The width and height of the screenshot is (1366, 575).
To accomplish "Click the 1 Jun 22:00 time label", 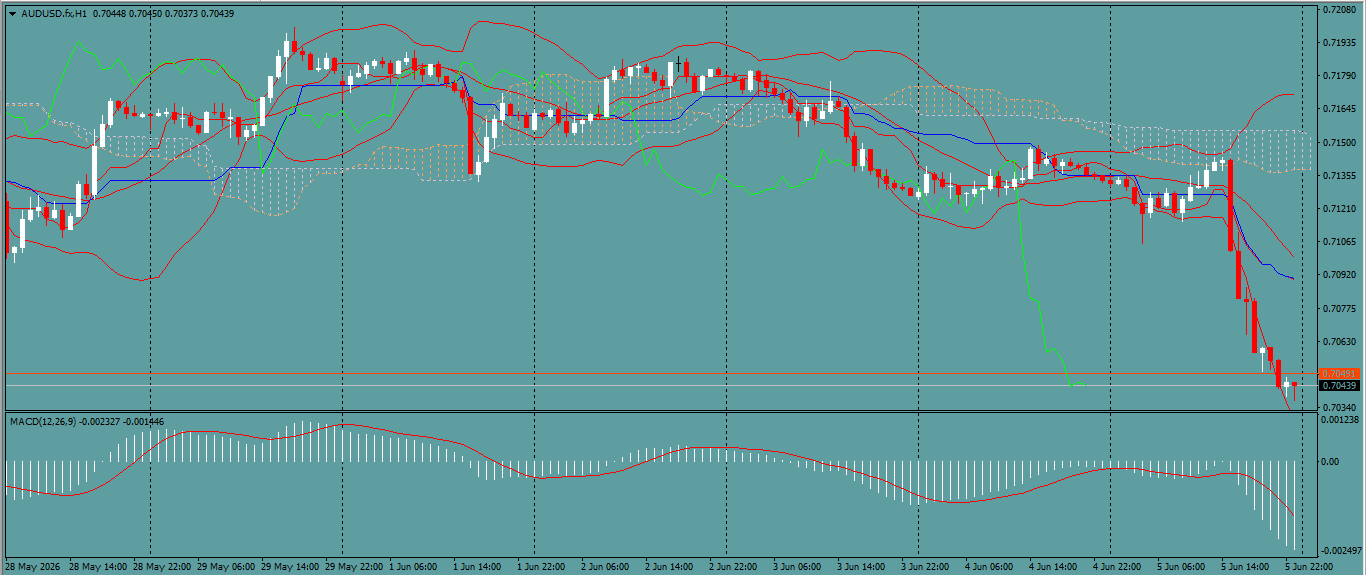I will point(542,566).
